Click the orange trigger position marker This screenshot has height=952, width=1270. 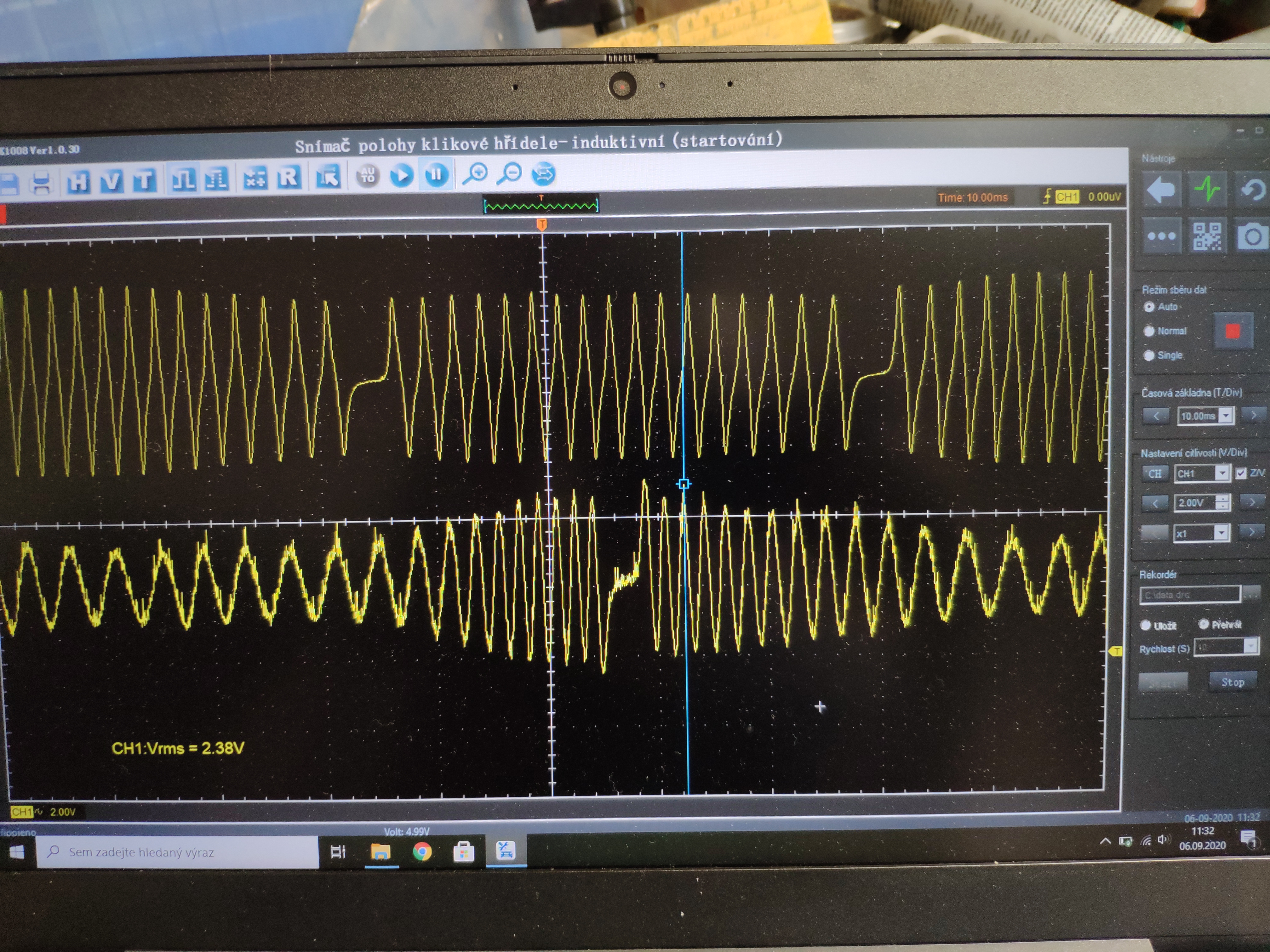click(x=541, y=224)
